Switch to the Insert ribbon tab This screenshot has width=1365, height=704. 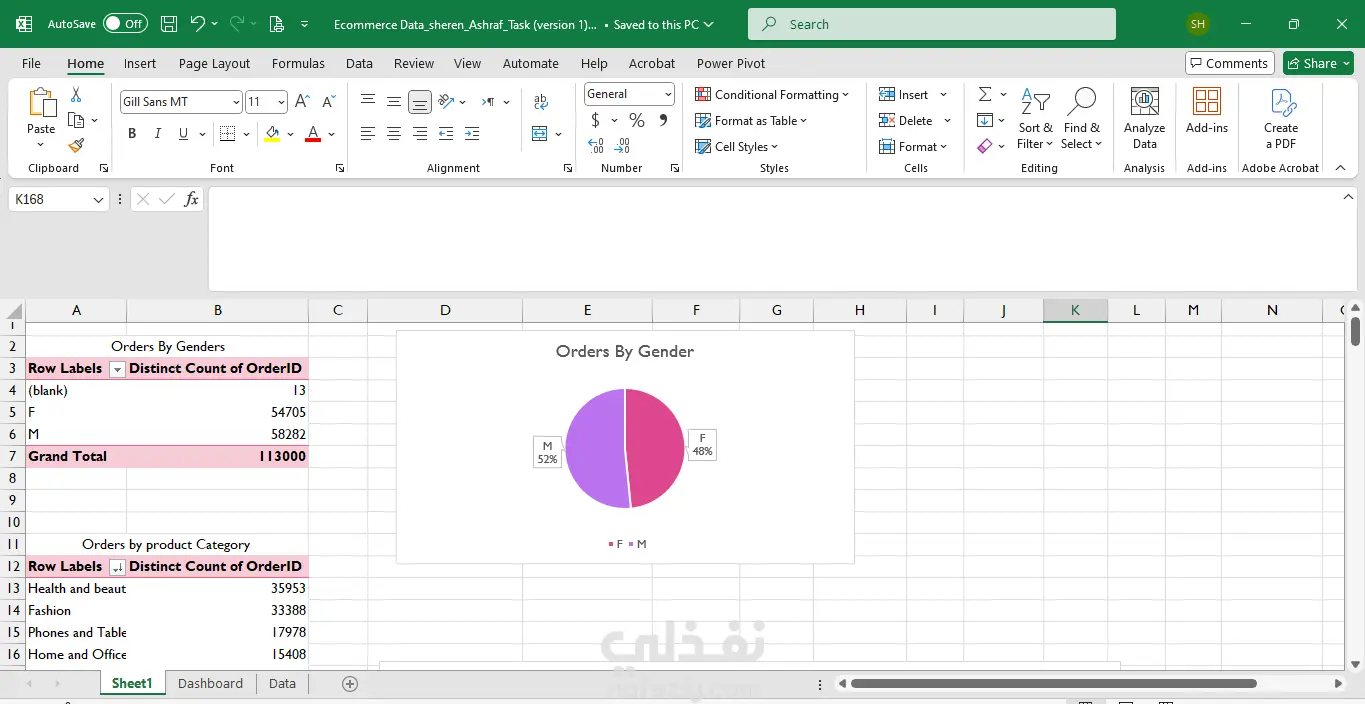click(140, 63)
